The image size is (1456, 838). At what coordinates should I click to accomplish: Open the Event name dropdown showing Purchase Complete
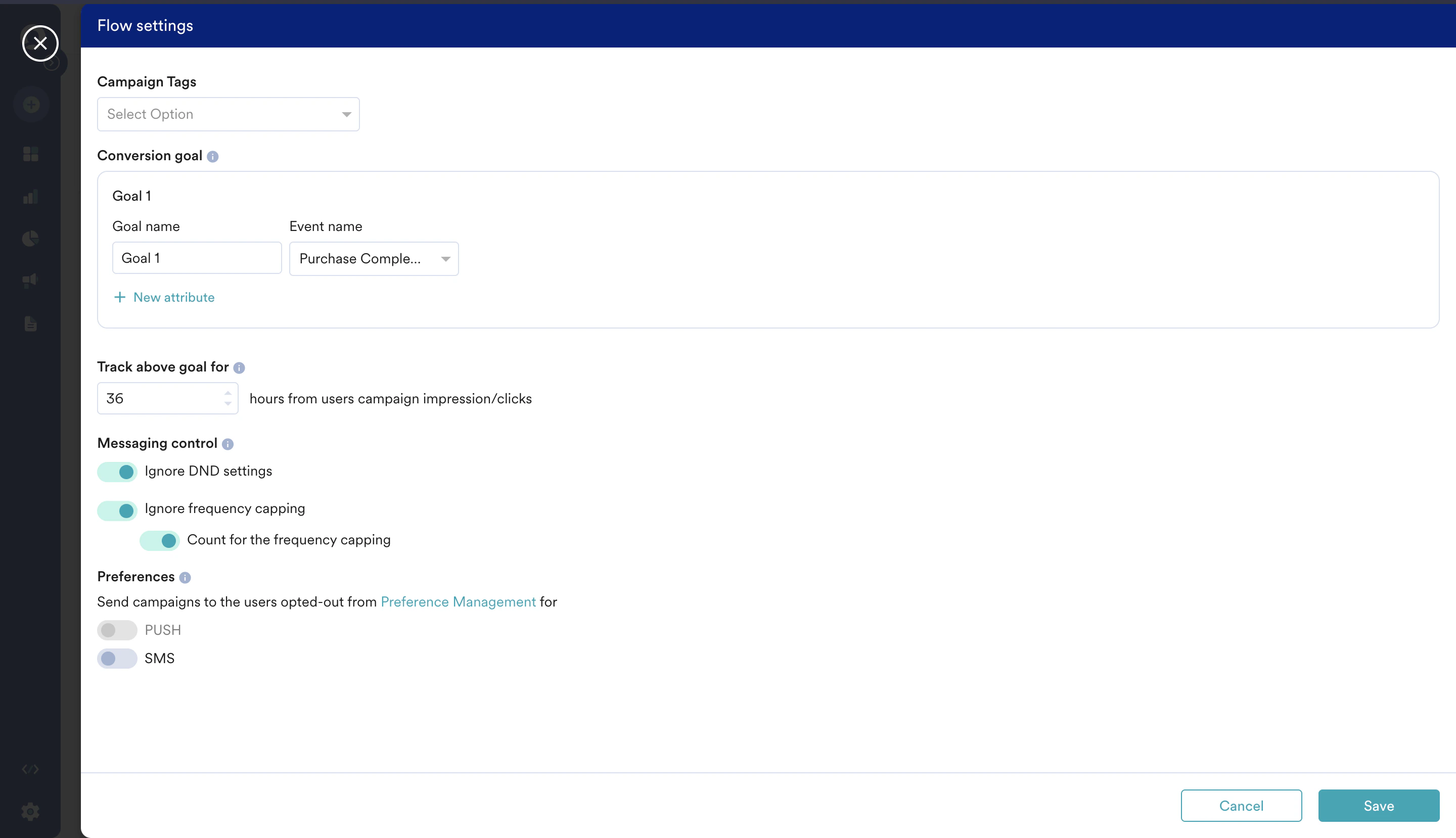[374, 258]
